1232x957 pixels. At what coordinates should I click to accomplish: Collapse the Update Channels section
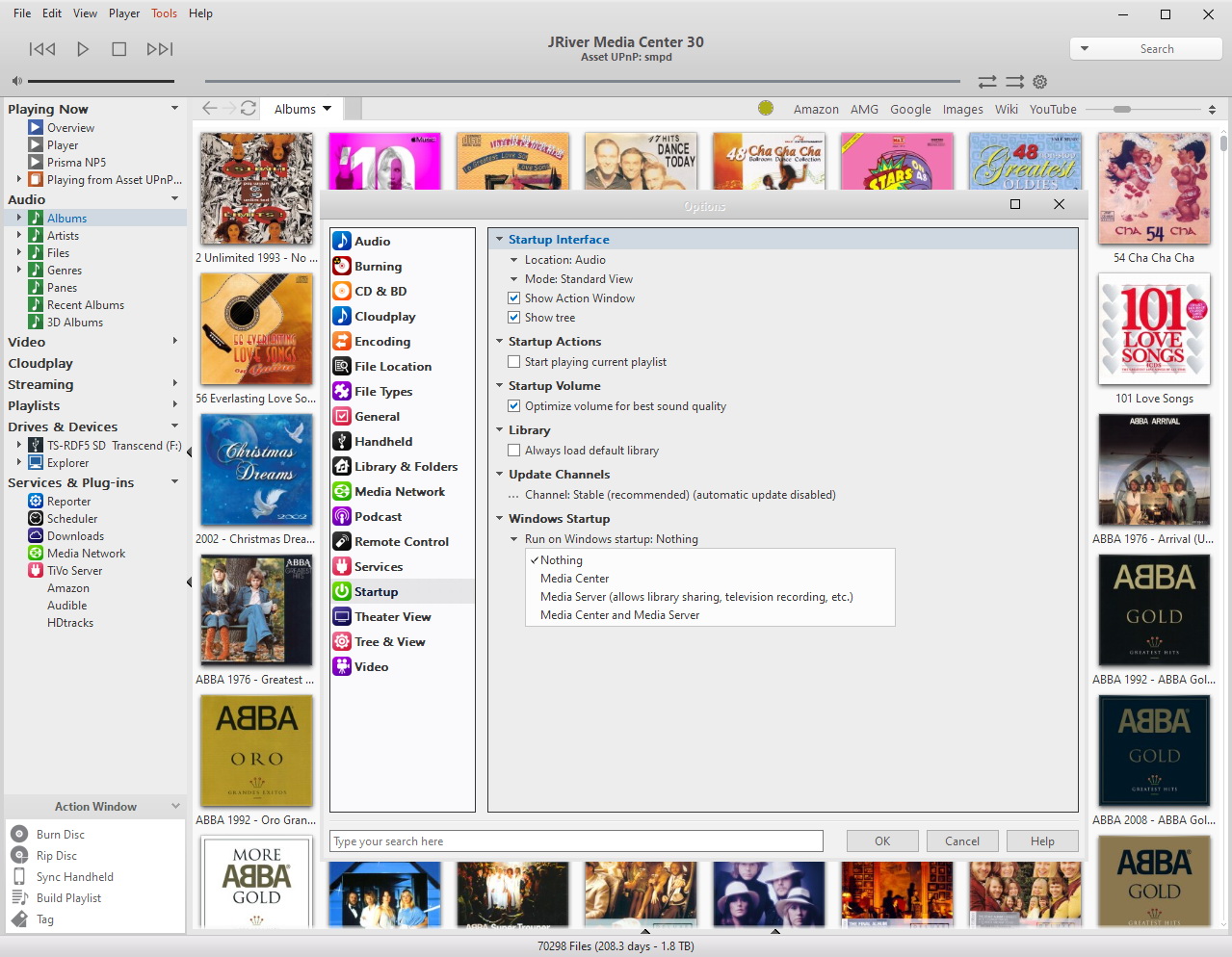point(500,475)
